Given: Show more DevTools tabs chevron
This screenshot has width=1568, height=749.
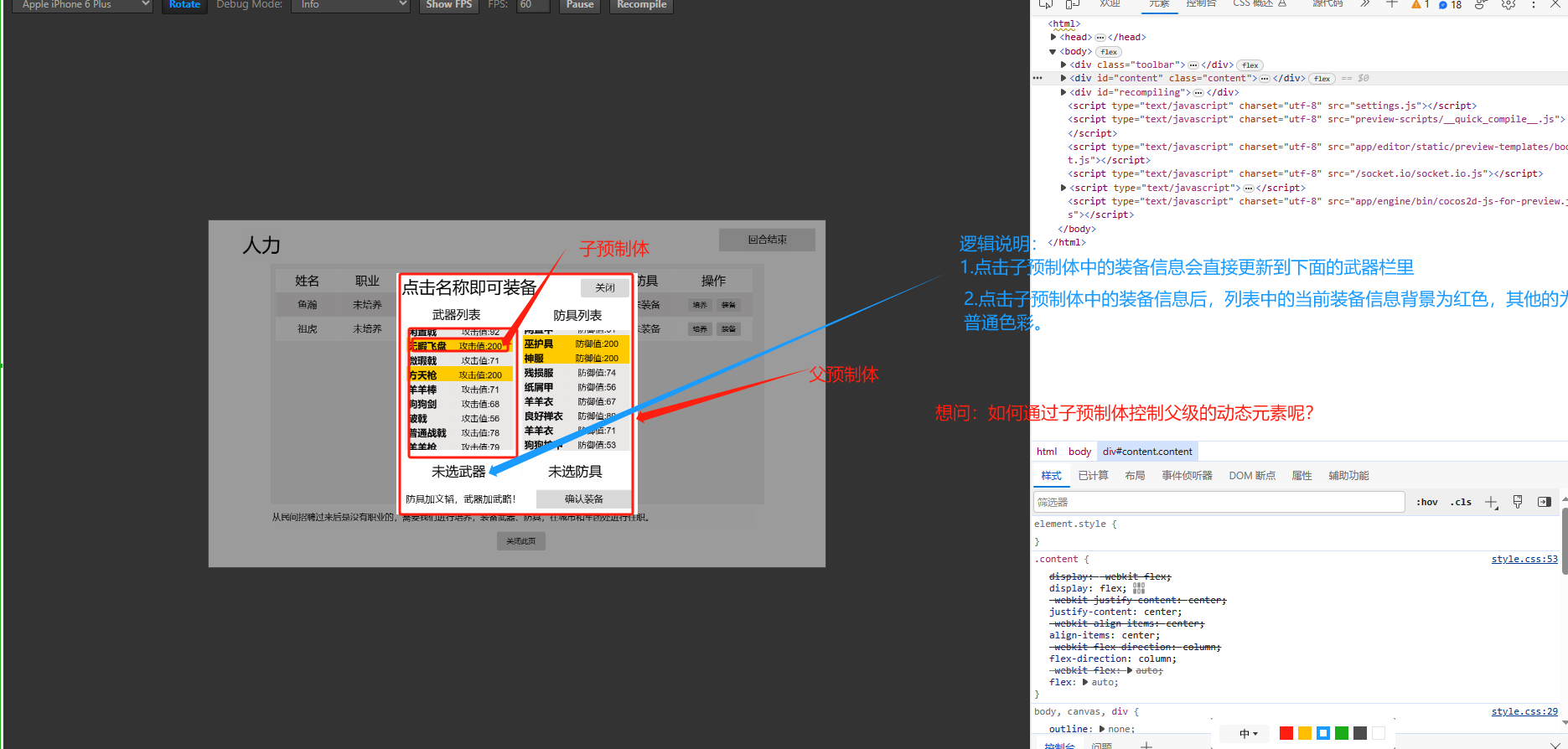Looking at the screenshot, I should [1365, 4].
